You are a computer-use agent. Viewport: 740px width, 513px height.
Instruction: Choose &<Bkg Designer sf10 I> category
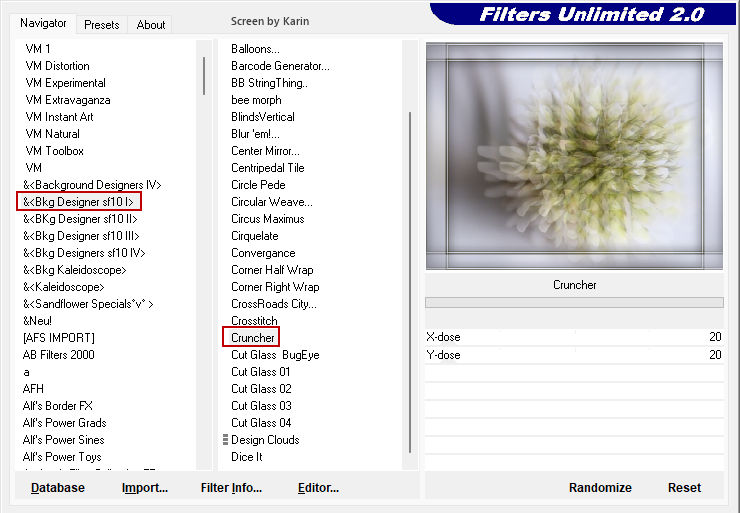[79, 202]
